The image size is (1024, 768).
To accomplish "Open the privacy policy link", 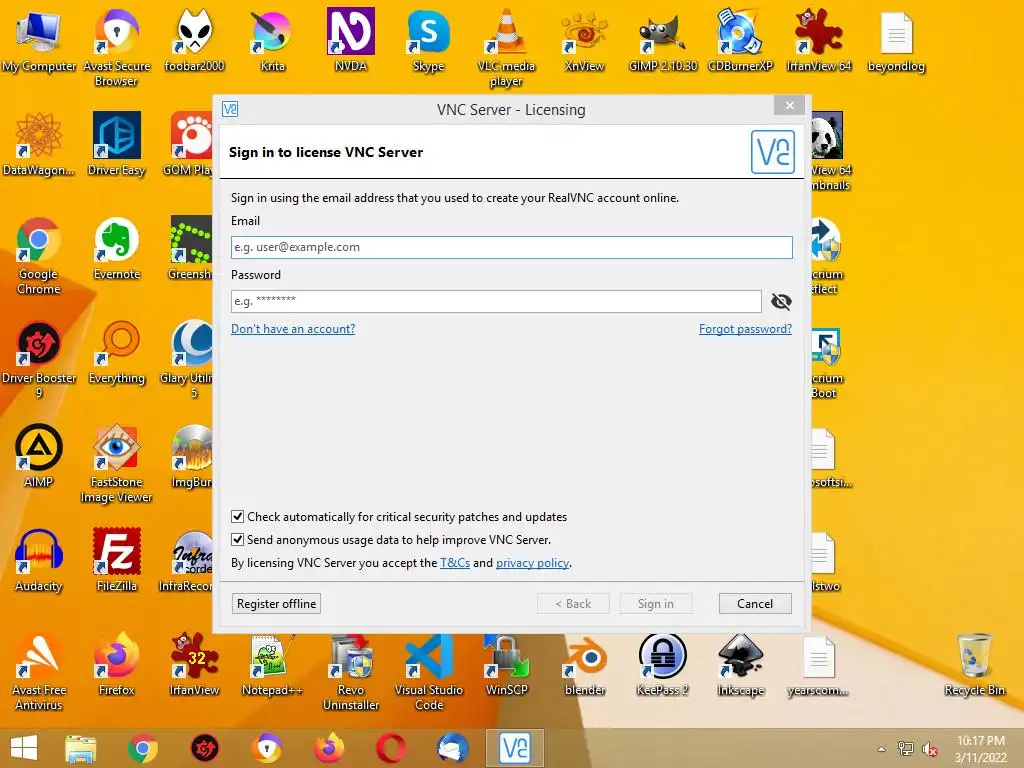I will 532,562.
